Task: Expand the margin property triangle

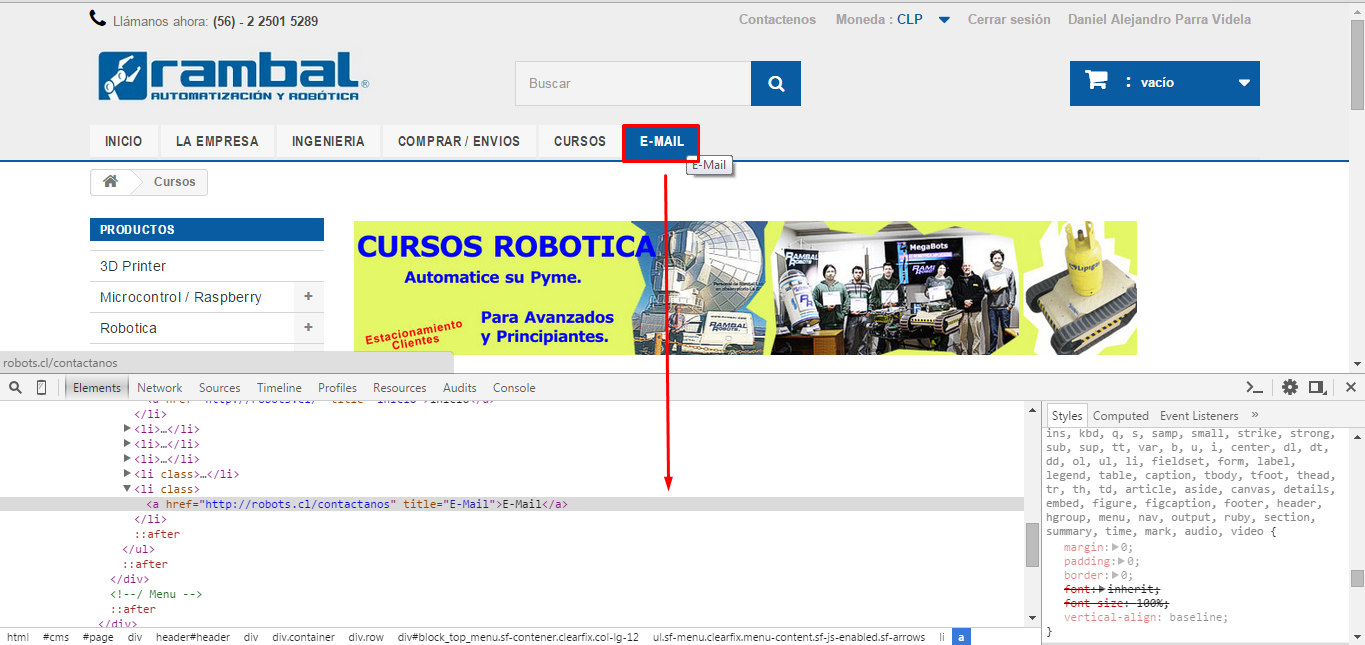Action: point(1117,547)
